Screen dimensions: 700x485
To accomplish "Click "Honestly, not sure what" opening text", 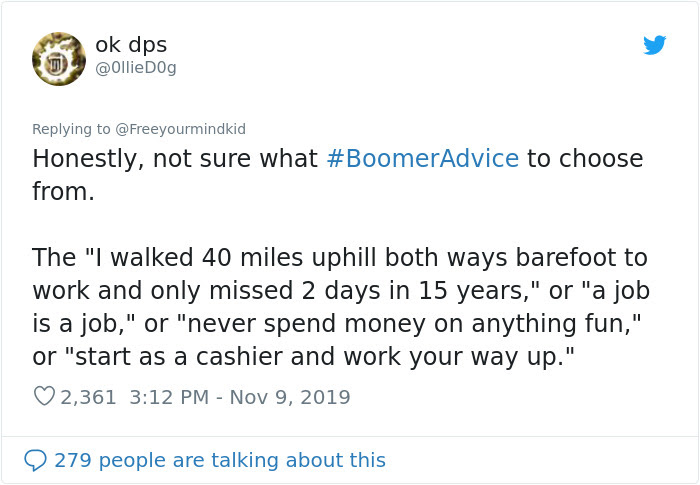I will click(x=175, y=159).
